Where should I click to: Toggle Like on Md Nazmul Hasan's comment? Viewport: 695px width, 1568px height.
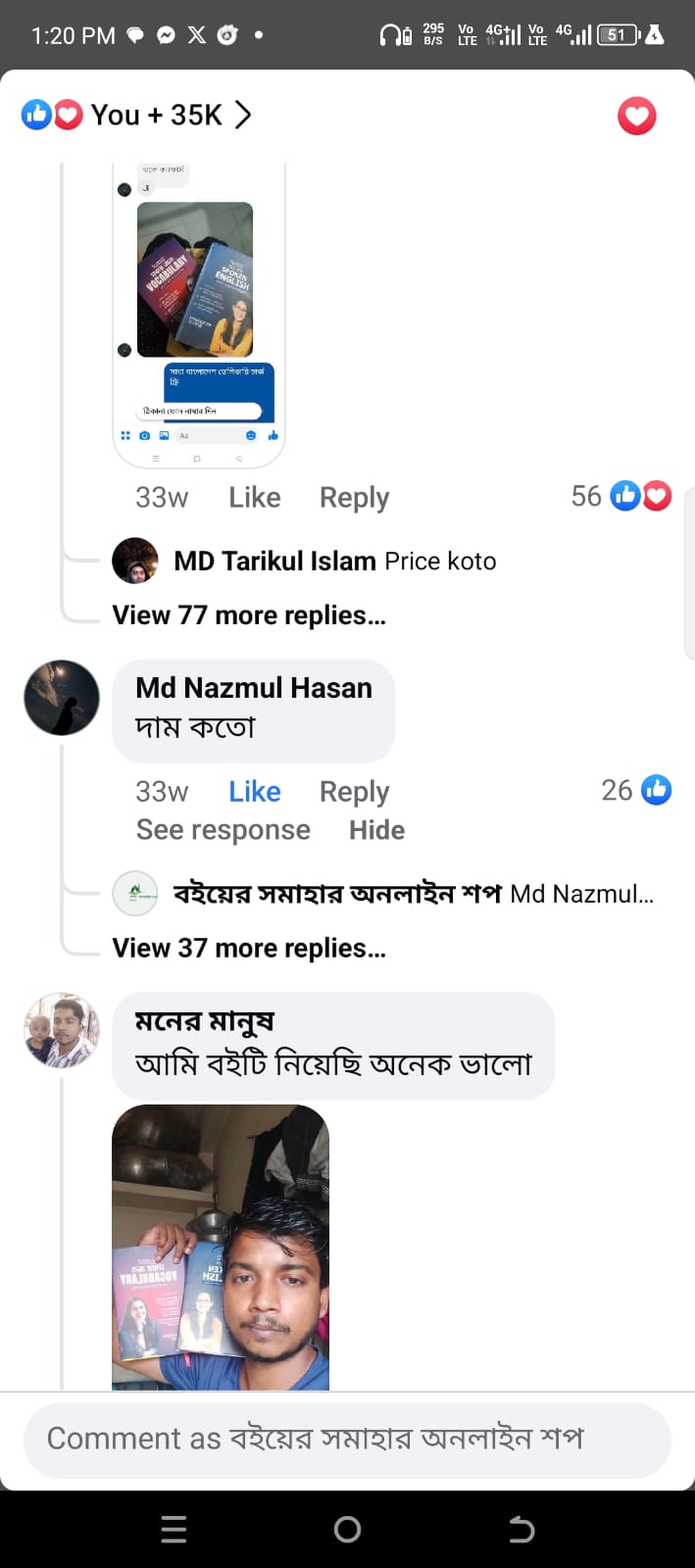(255, 791)
